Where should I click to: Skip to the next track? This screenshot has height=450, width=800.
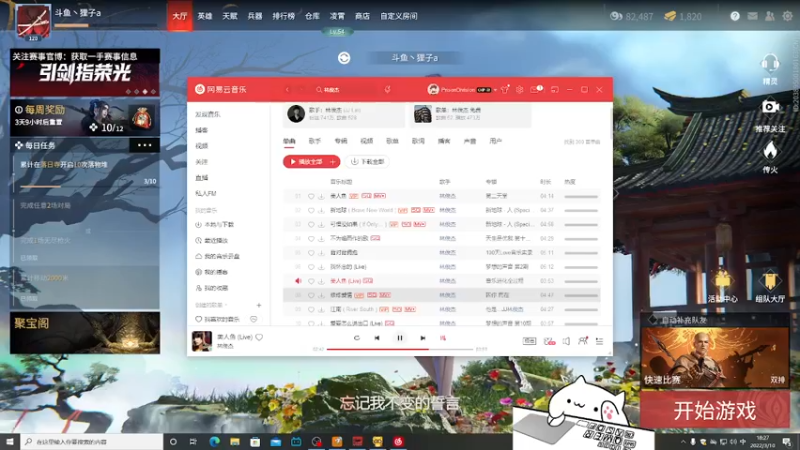coord(422,338)
